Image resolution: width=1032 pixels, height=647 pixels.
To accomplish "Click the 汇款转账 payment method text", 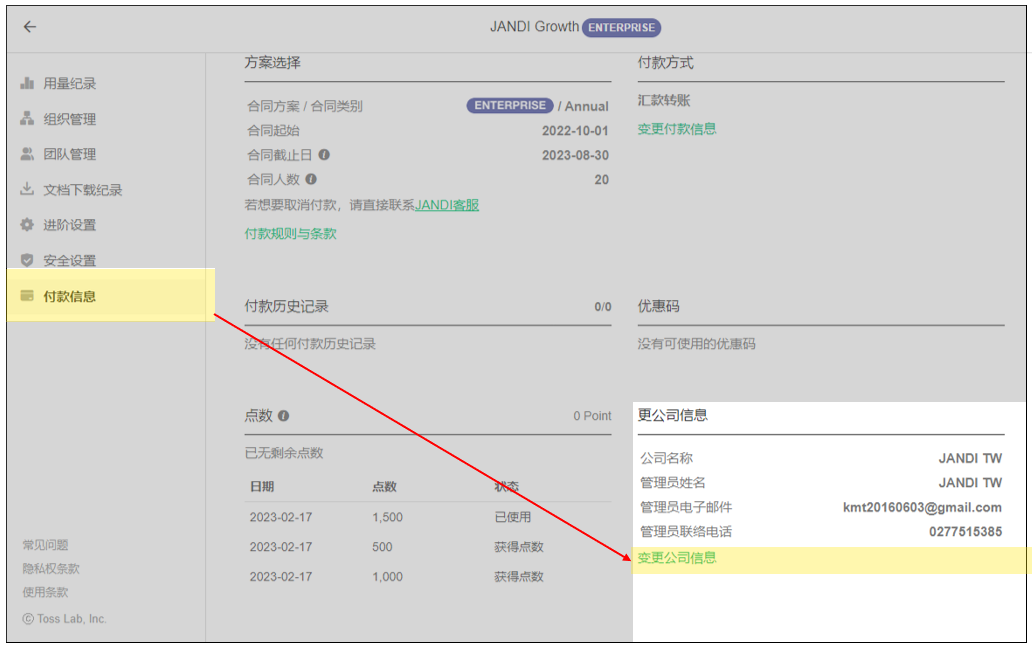I will (x=663, y=100).
